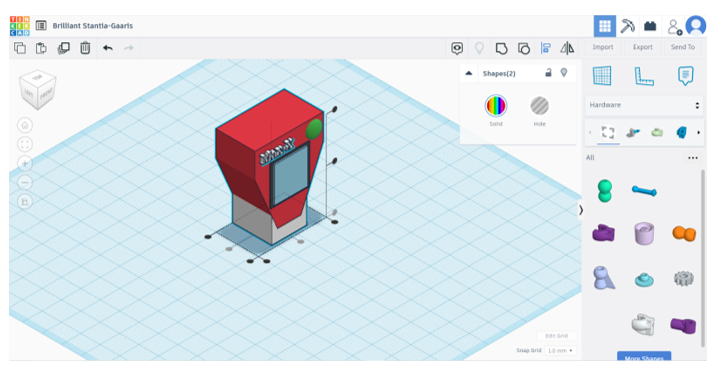Open the All section options ellipsis
The height and width of the screenshot is (377, 718).
pos(693,158)
